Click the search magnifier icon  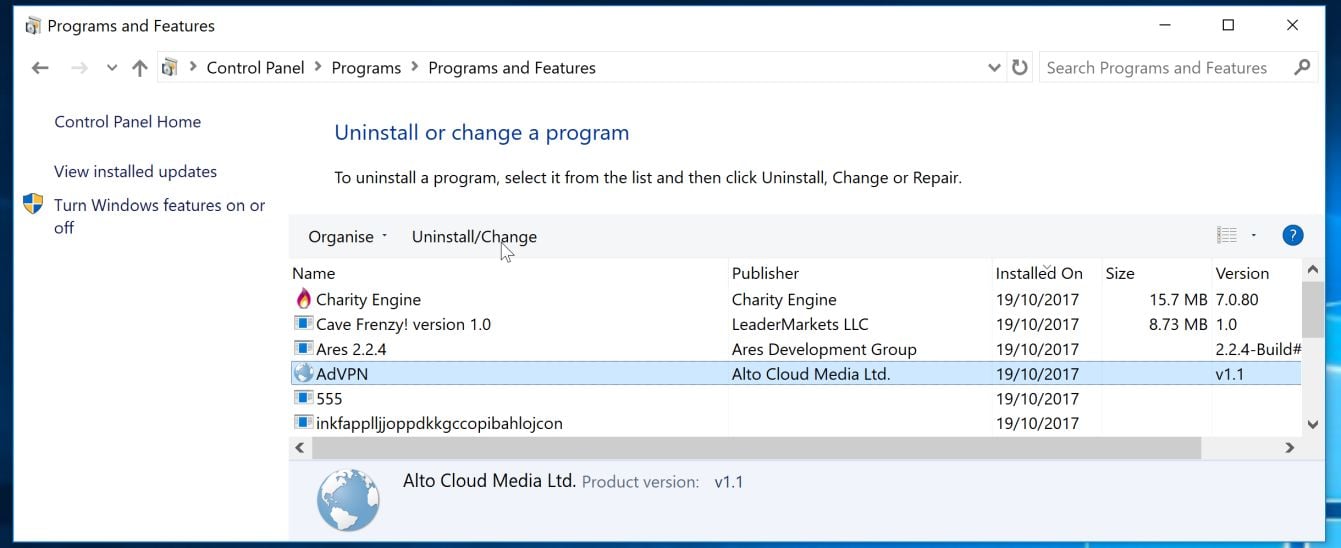tap(1302, 68)
